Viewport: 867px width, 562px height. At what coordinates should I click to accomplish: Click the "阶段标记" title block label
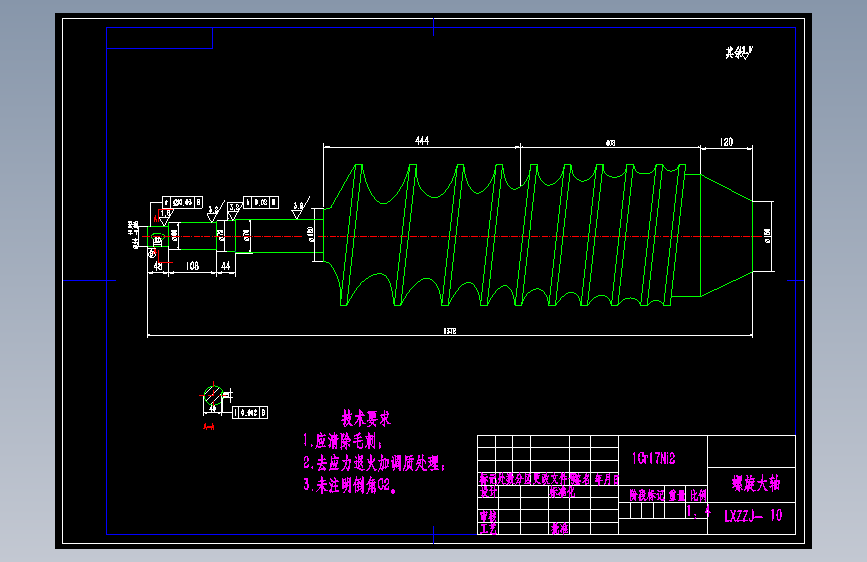coord(646,495)
